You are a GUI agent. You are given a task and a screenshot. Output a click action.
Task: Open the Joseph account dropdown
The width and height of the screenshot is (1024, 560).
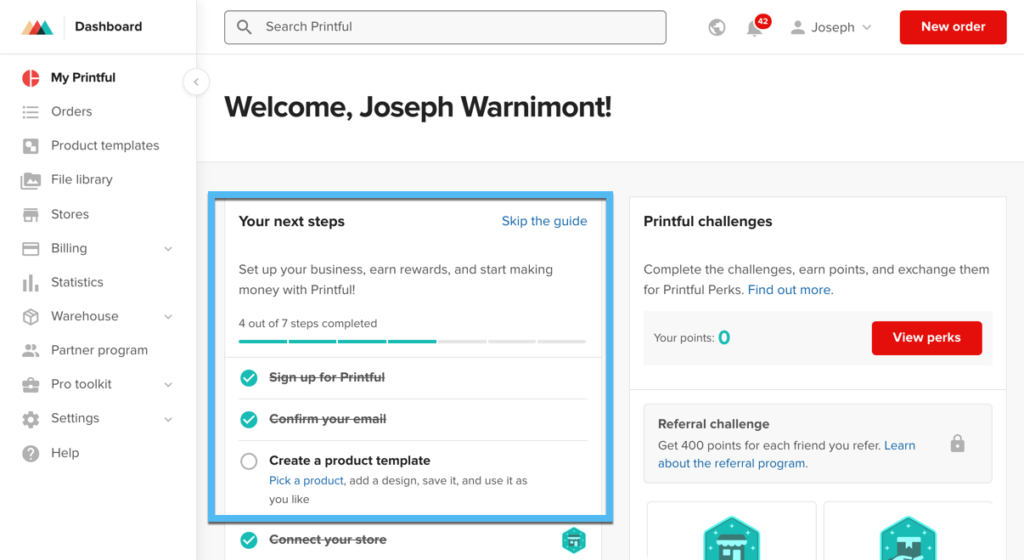tap(831, 28)
